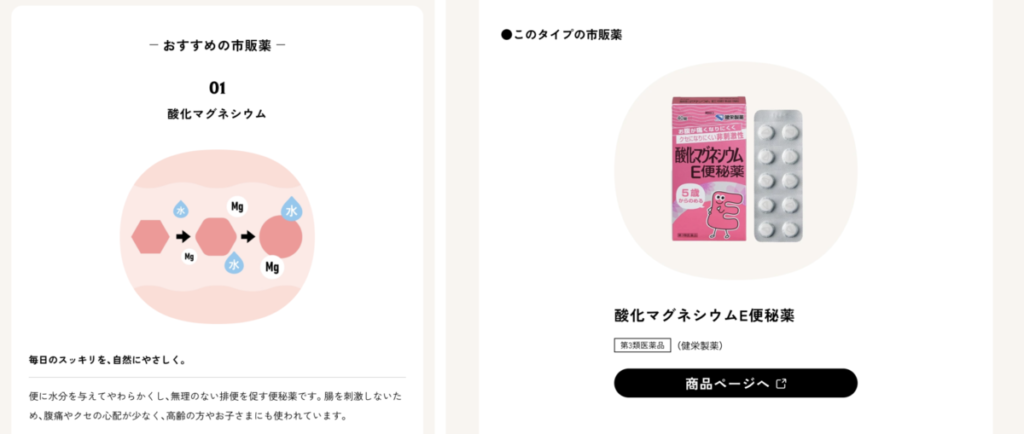Viewport: 1024px width, 434px height.
Task: Click the large Mg circle at bottom right
Action: (x=272, y=267)
